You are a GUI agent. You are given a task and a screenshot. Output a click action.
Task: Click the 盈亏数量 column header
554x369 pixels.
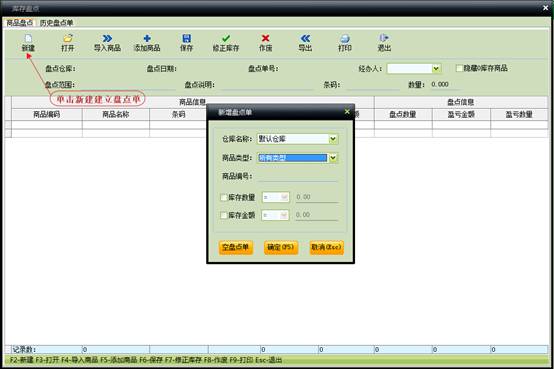click(519, 114)
